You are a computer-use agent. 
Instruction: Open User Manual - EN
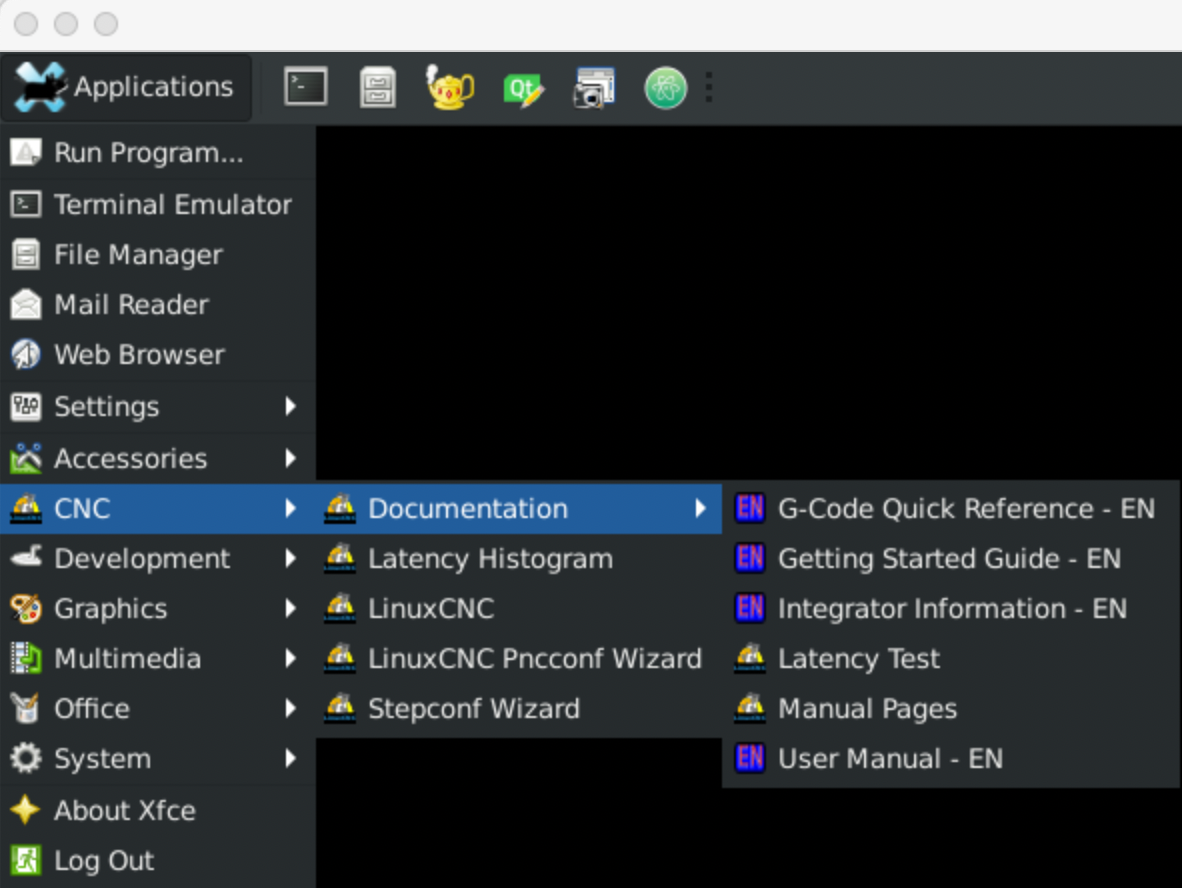click(x=951, y=758)
